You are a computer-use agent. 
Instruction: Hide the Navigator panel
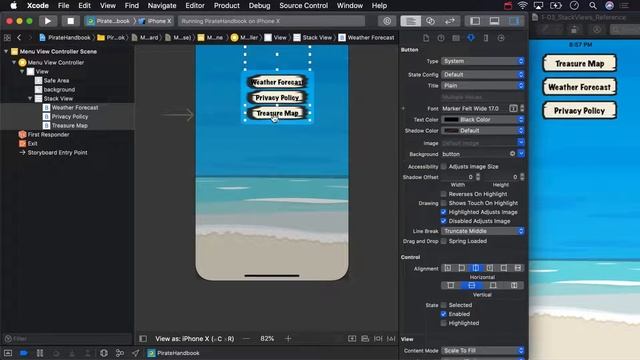pos(475,21)
